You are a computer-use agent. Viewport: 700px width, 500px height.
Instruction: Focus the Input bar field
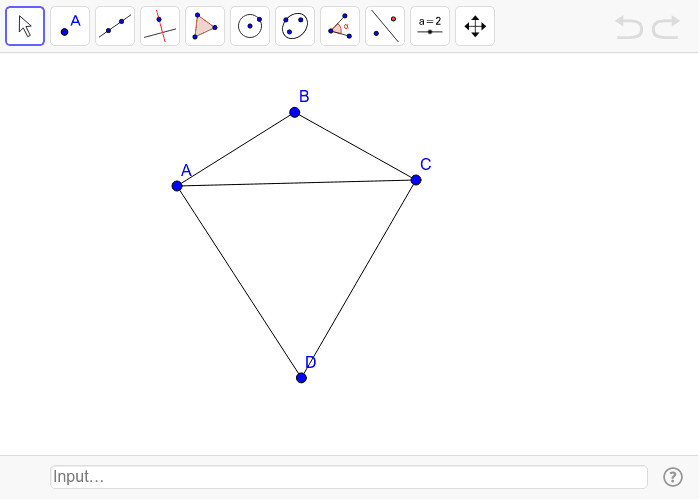349,477
